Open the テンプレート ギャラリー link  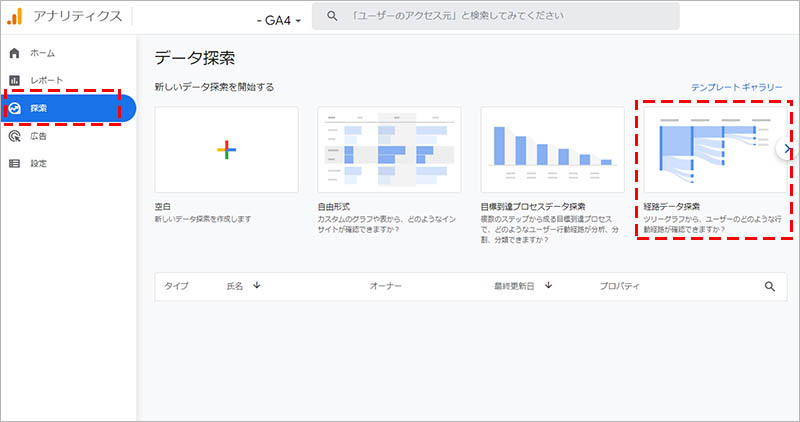coord(737,87)
